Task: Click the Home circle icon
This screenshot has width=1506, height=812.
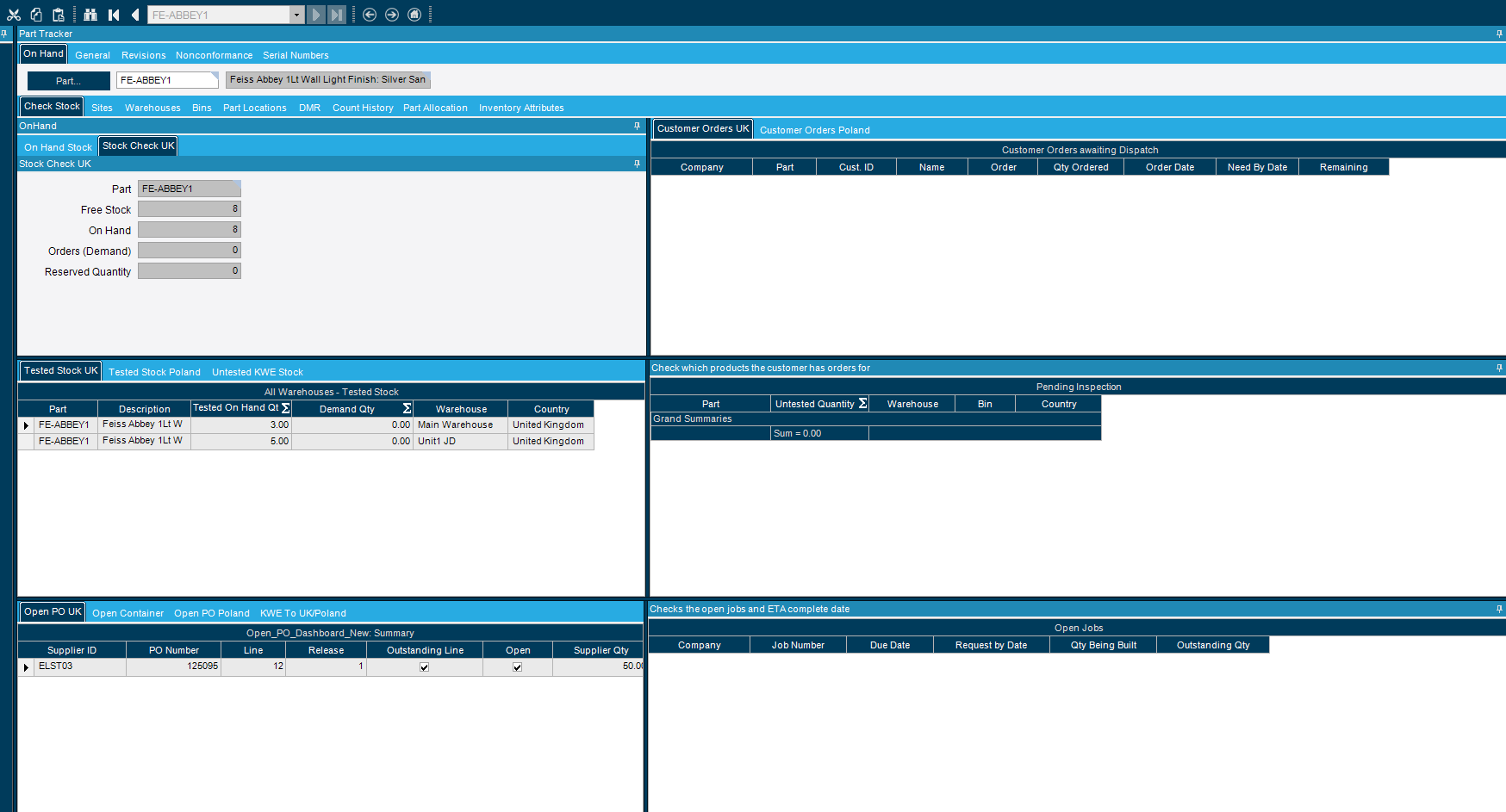Action: click(414, 15)
